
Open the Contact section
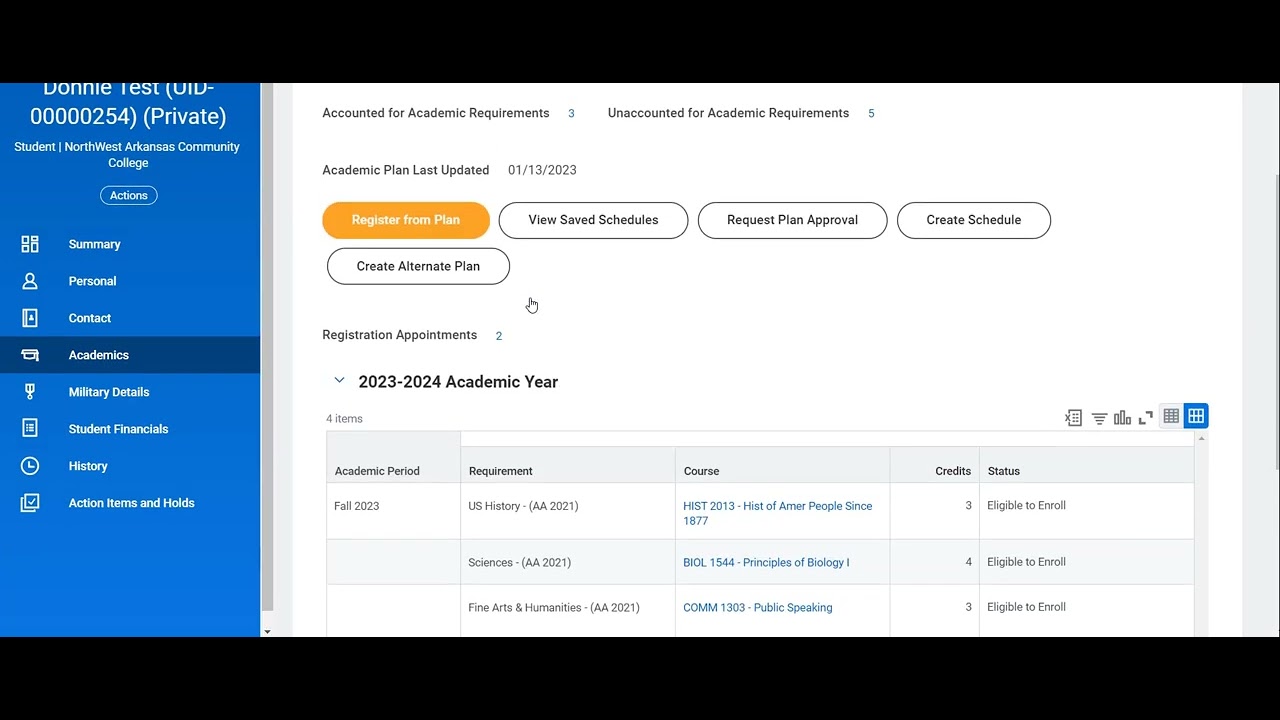click(x=89, y=318)
